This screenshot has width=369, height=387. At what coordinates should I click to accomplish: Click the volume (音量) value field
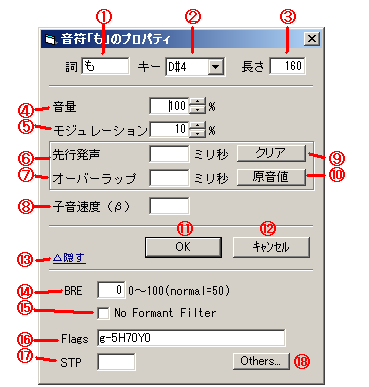click(x=169, y=106)
